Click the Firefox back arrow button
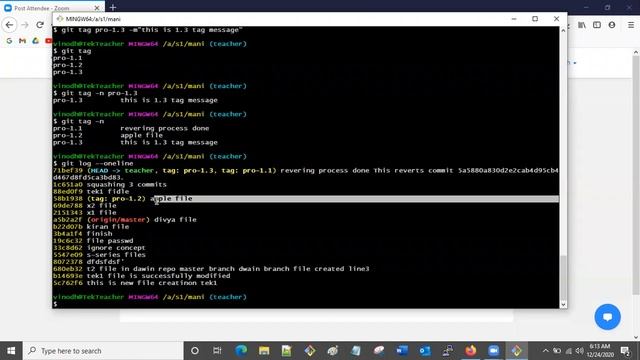 click(x=9, y=25)
